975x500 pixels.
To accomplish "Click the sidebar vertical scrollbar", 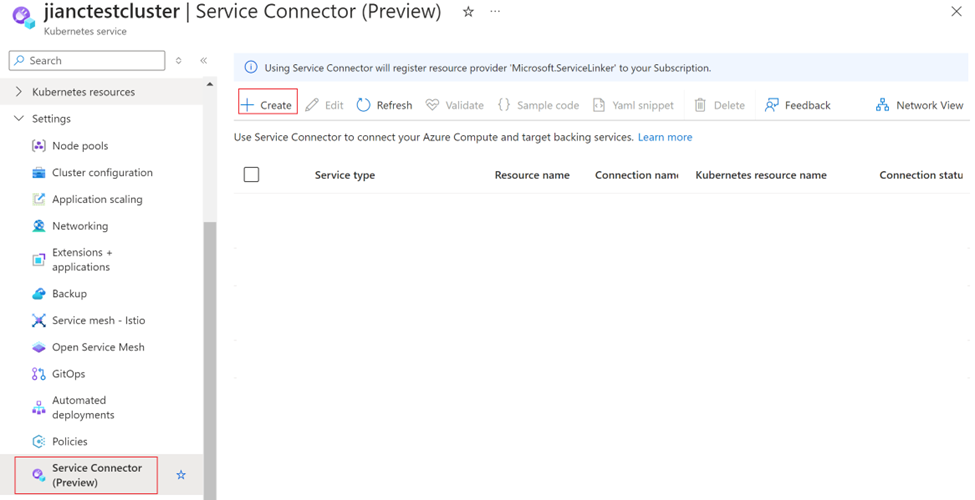I will 209,350.
